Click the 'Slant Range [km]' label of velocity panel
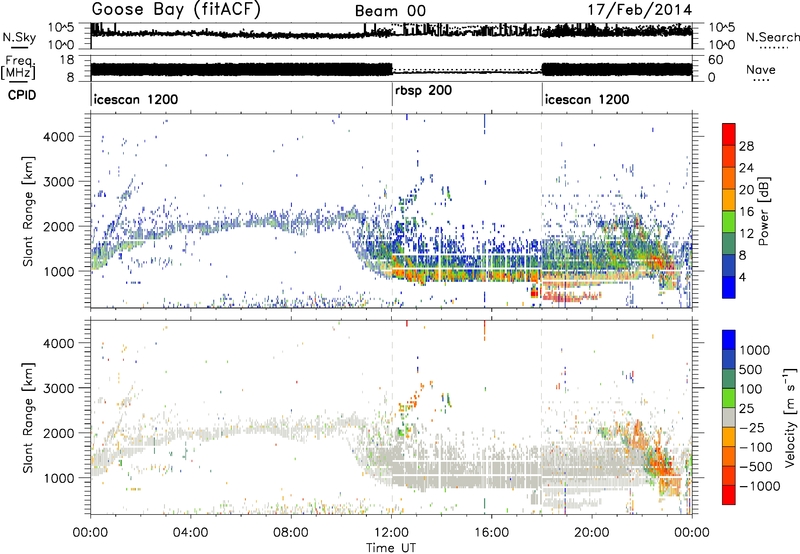 [x=28, y=417]
